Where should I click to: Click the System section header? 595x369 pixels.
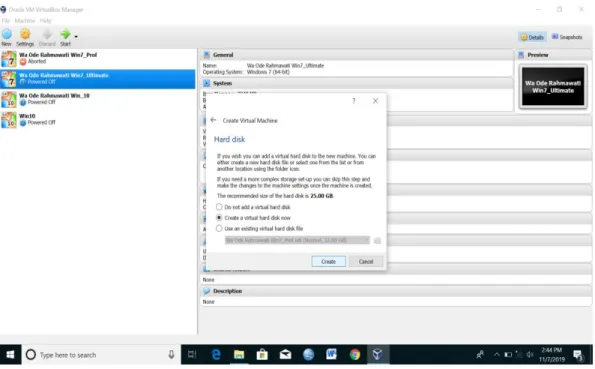point(357,83)
